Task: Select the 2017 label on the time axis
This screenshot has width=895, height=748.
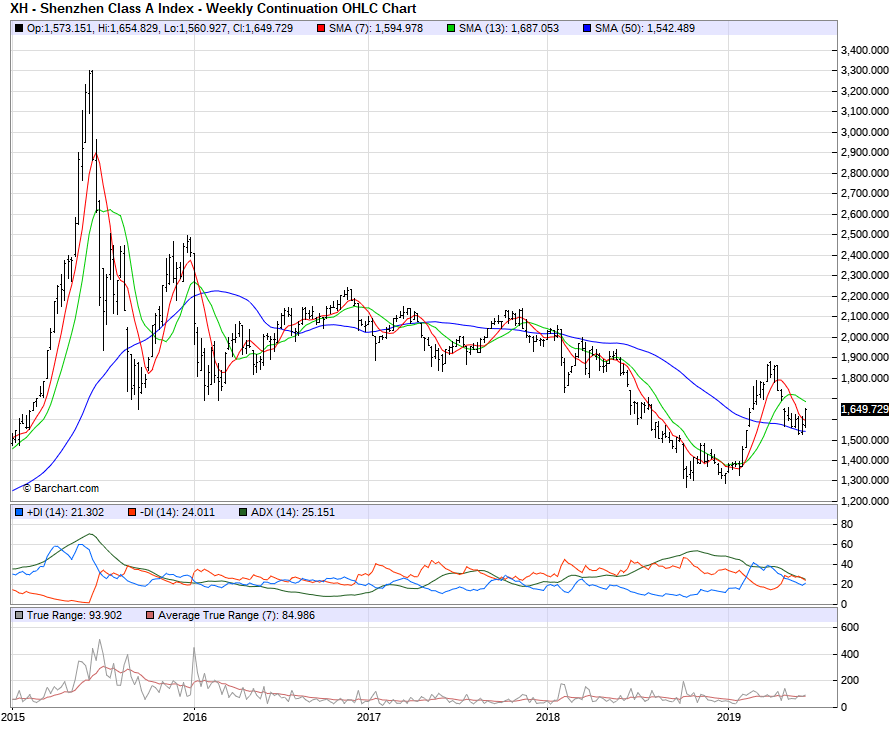Action: pyautogui.click(x=369, y=717)
